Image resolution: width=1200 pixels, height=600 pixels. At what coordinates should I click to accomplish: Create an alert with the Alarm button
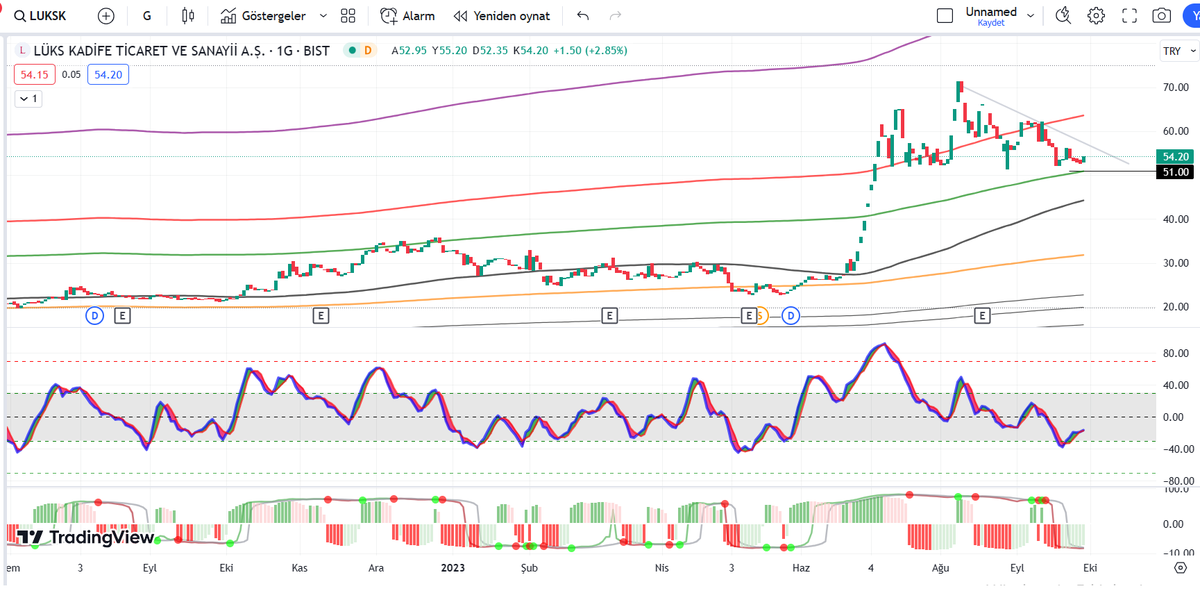point(408,16)
